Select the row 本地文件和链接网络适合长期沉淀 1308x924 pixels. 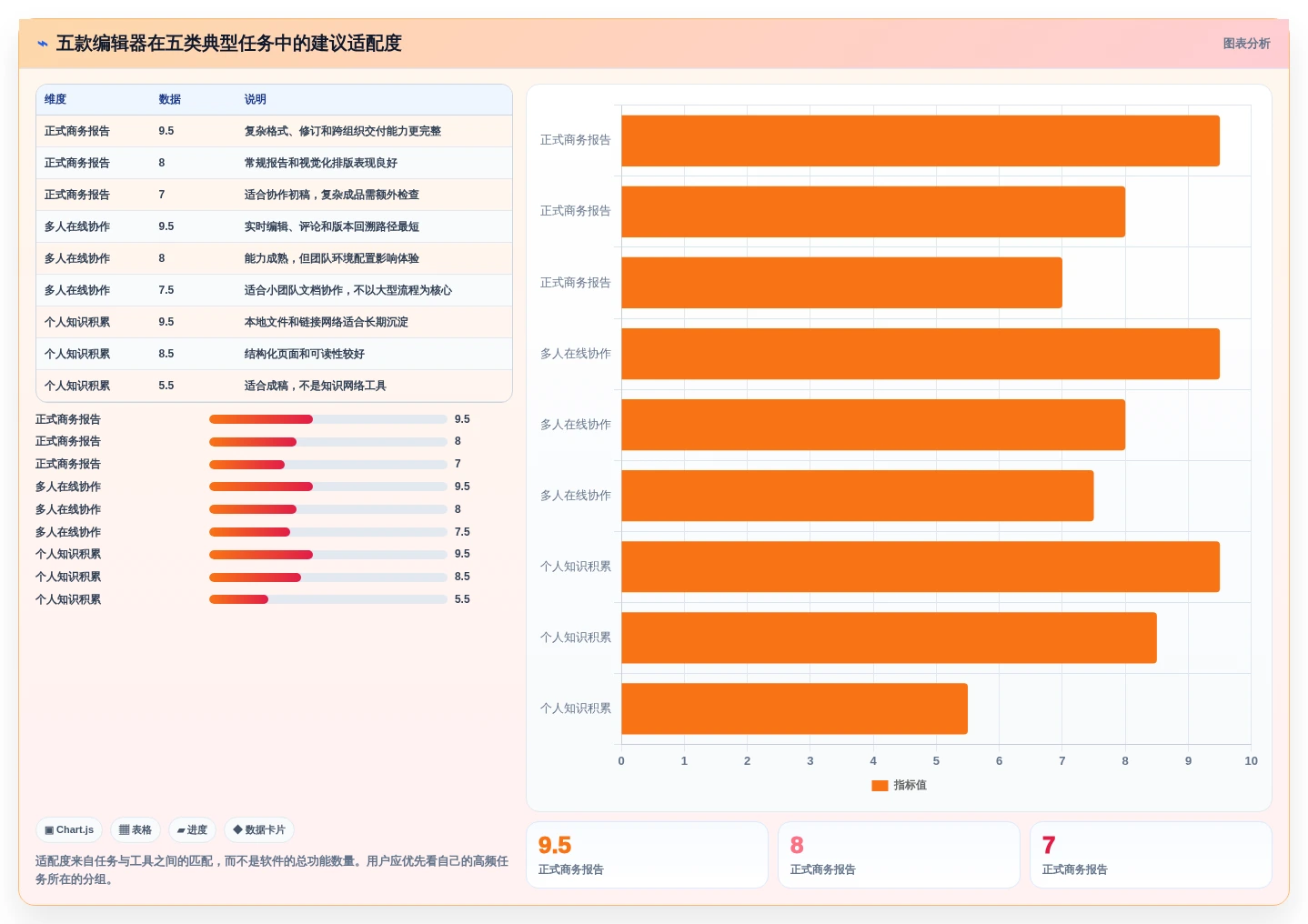pyautogui.click(x=274, y=322)
